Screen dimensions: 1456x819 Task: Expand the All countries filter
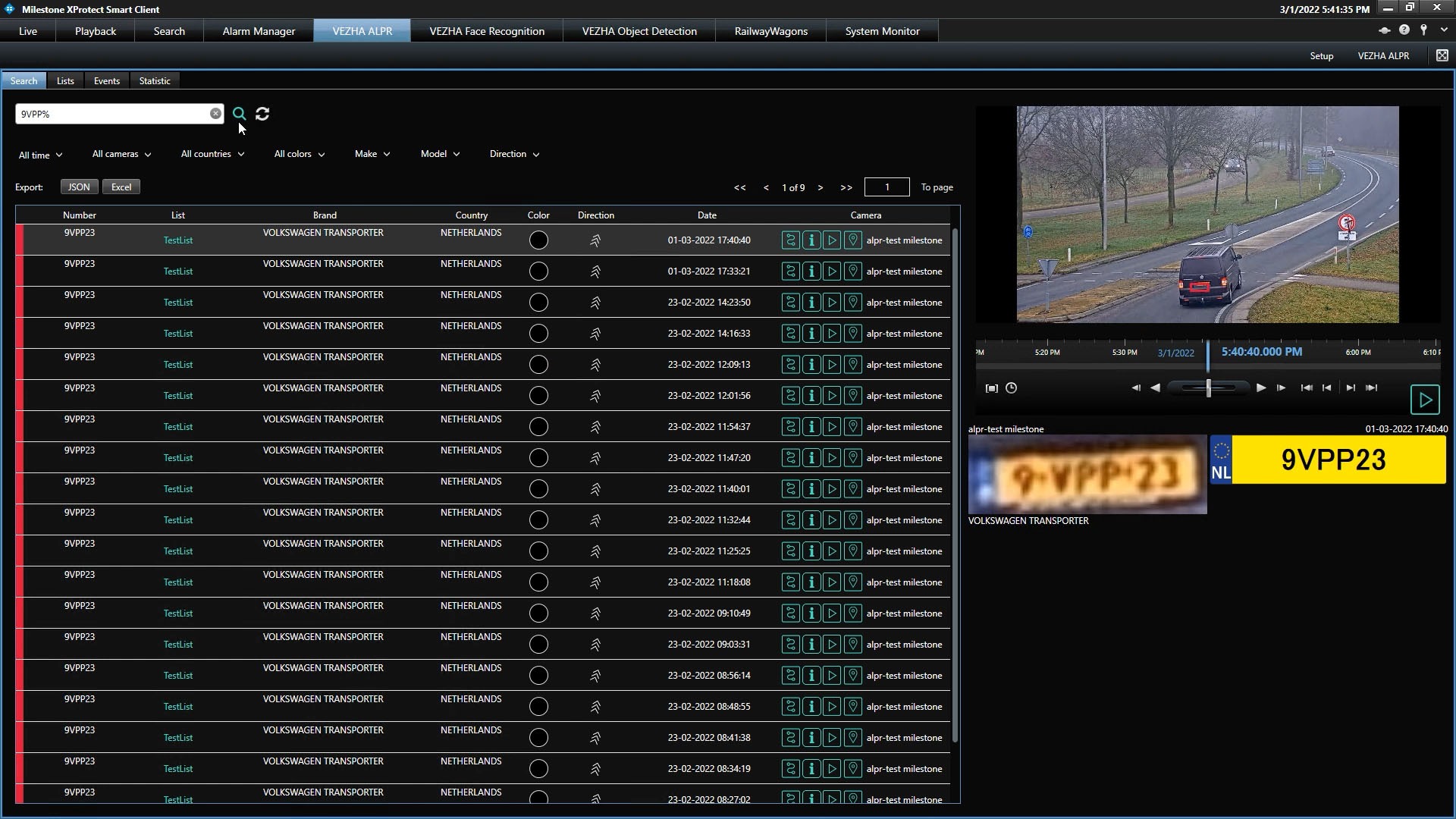(212, 154)
